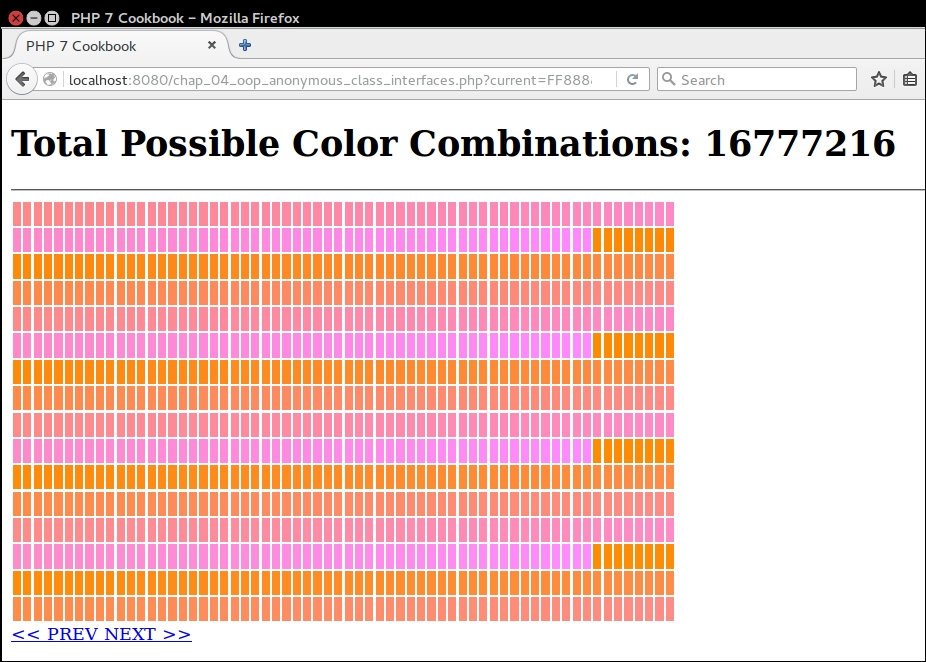Go back using the browser back arrow
The image size is (926, 662).
(22, 79)
